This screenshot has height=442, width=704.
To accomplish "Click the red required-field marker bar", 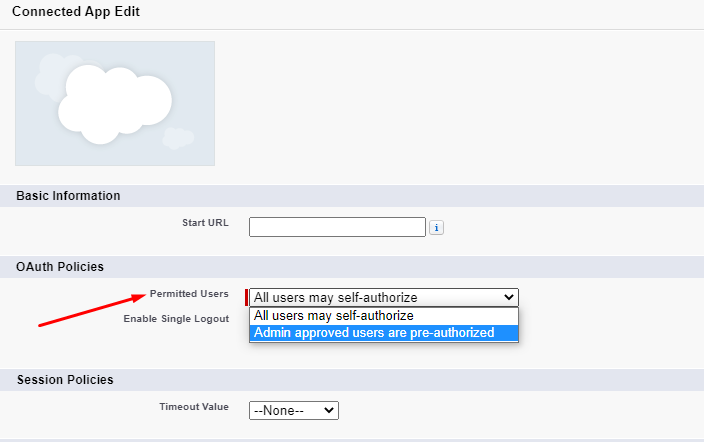I will [x=246, y=297].
